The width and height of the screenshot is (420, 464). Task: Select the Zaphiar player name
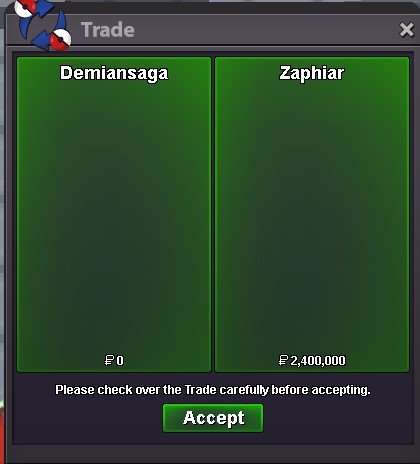coord(312,73)
